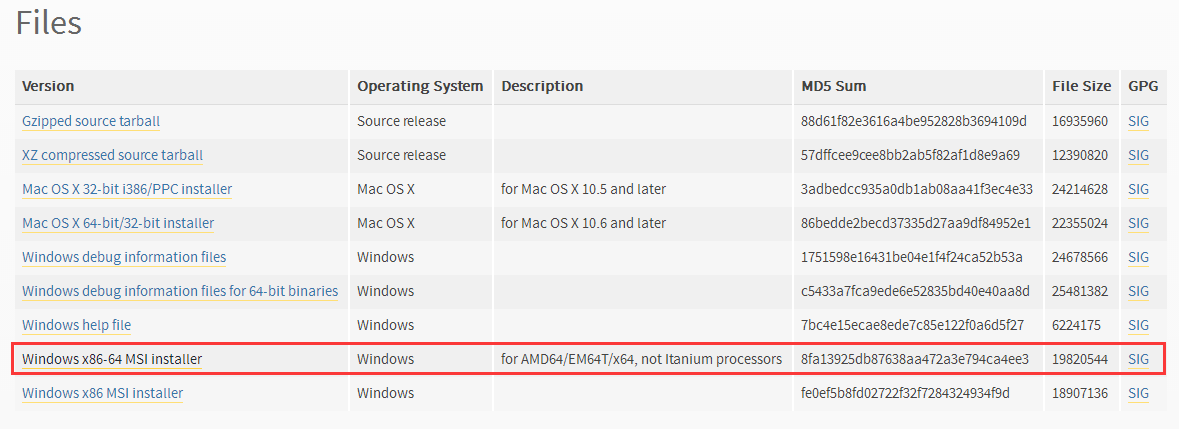Open debug information files for 64-bit binaries
This screenshot has width=1179, height=429.
(x=180, y=291)
